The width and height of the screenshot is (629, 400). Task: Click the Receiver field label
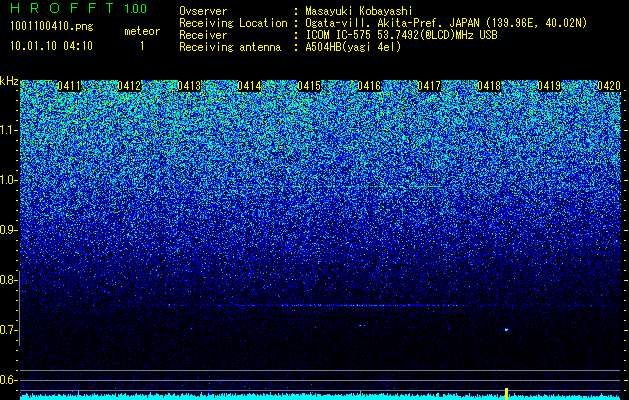click(203, 35)
